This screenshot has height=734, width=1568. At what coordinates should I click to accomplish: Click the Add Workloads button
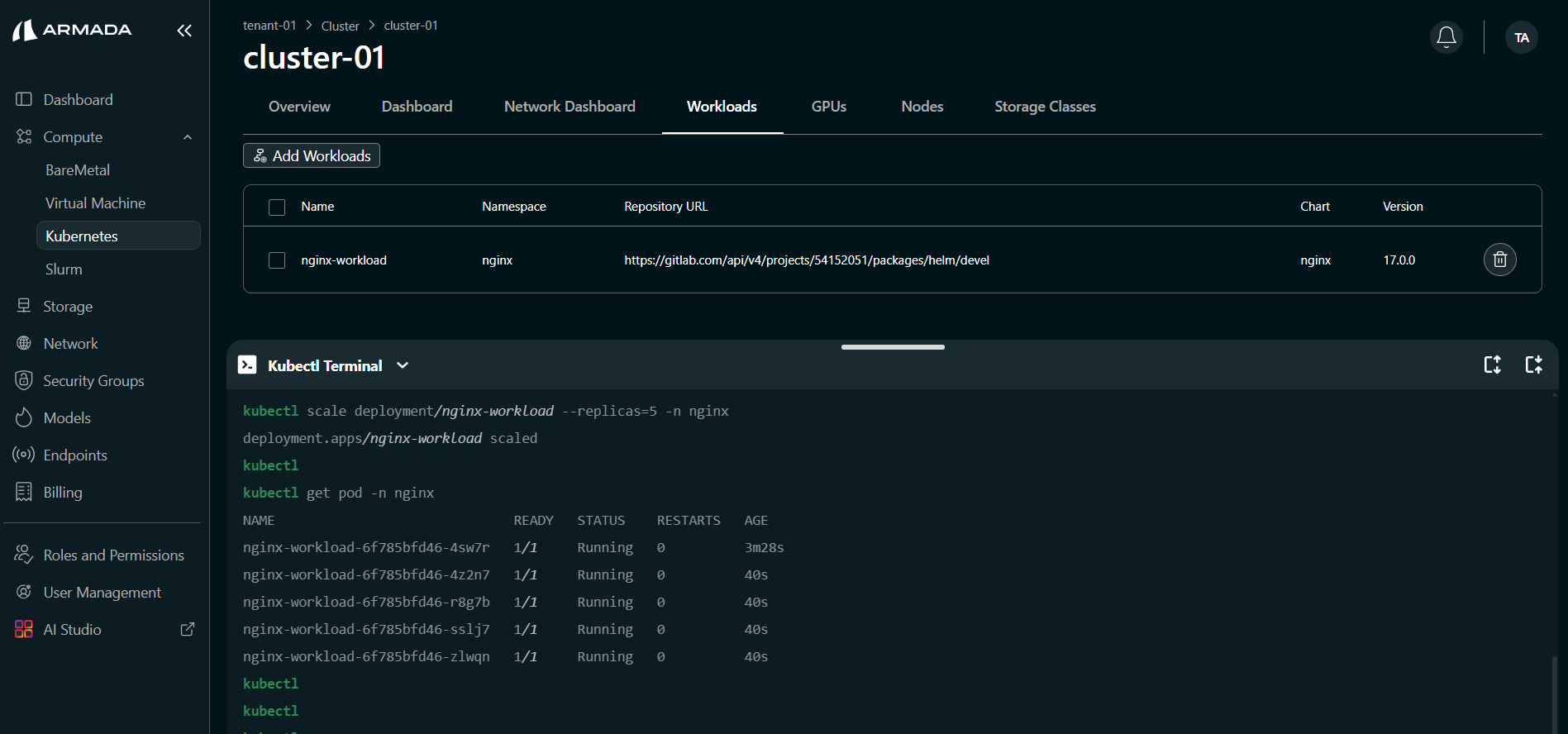pyautogui.click(x=312, y=155)
